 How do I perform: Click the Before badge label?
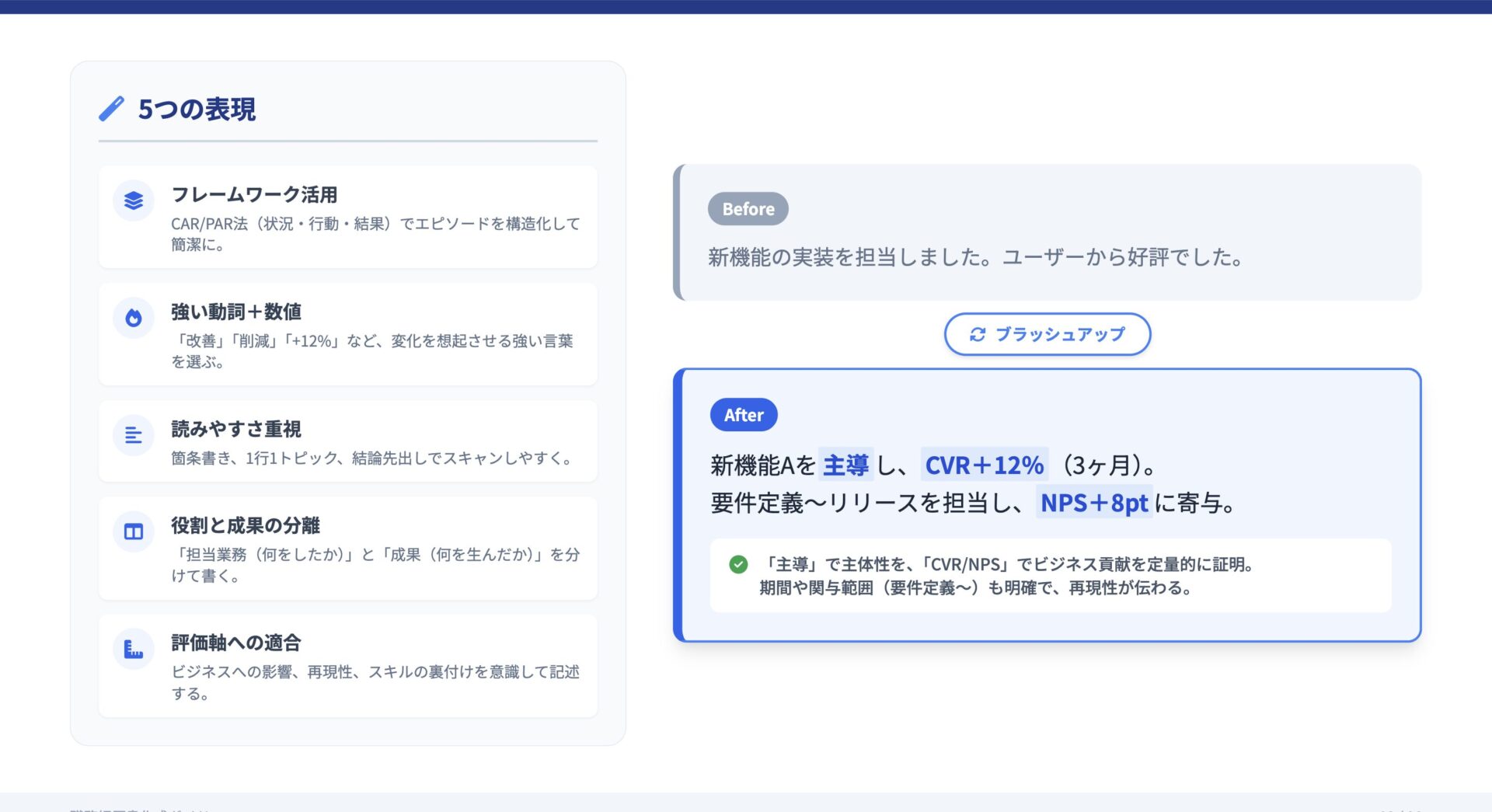click(748, 209)
